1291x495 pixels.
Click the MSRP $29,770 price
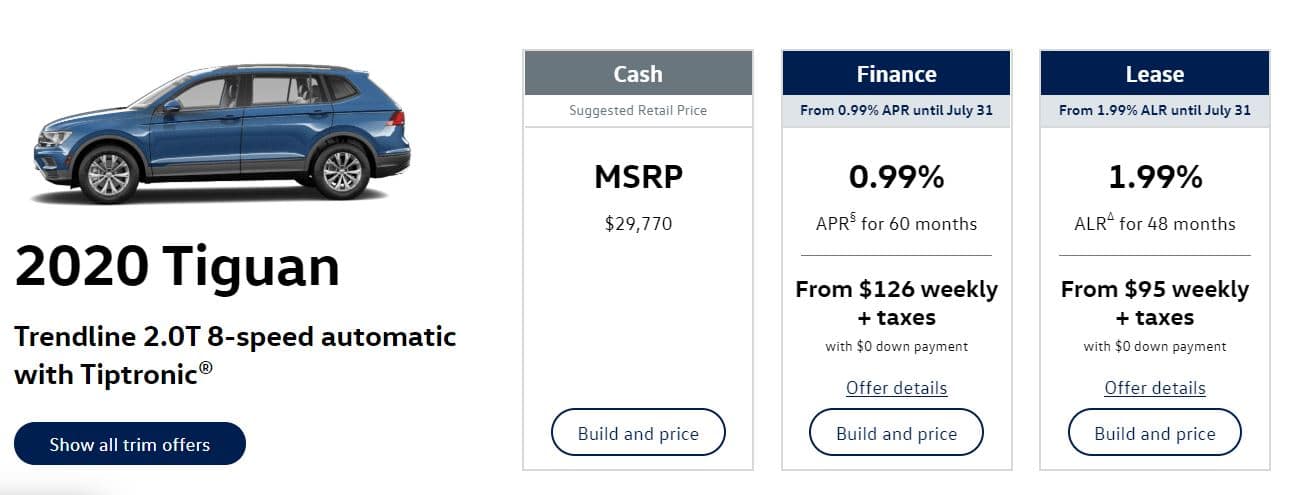638,223
